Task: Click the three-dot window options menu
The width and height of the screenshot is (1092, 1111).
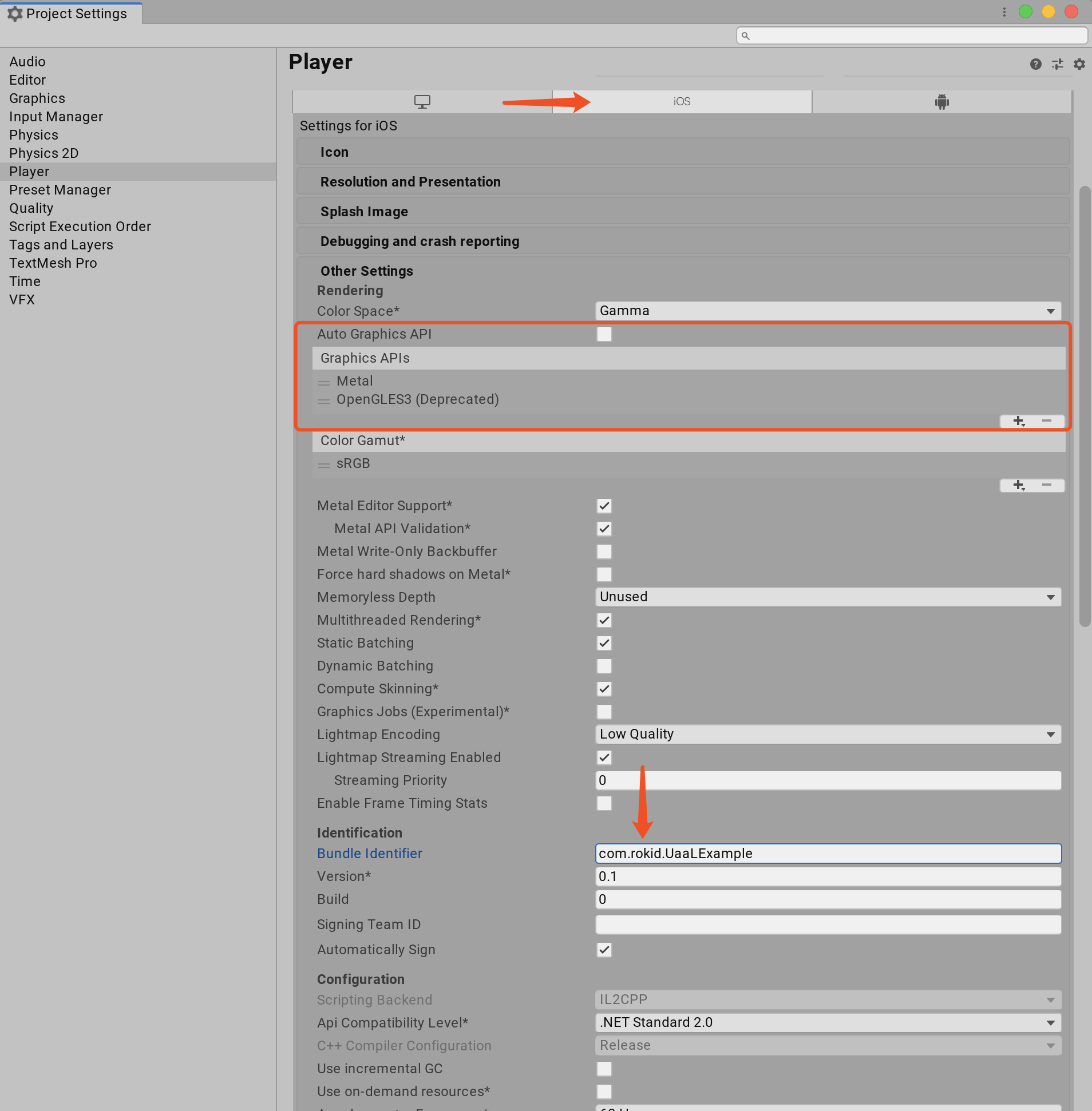Action: click(1004, 12)
